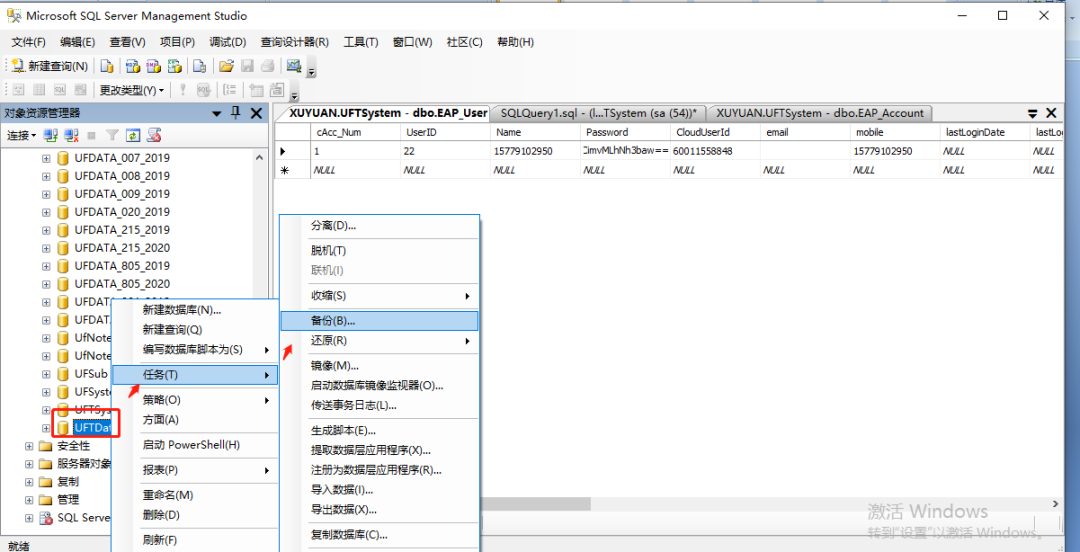Click the Add New Derived Table icon
The image size is (1080, 552).
pos(277,90)
